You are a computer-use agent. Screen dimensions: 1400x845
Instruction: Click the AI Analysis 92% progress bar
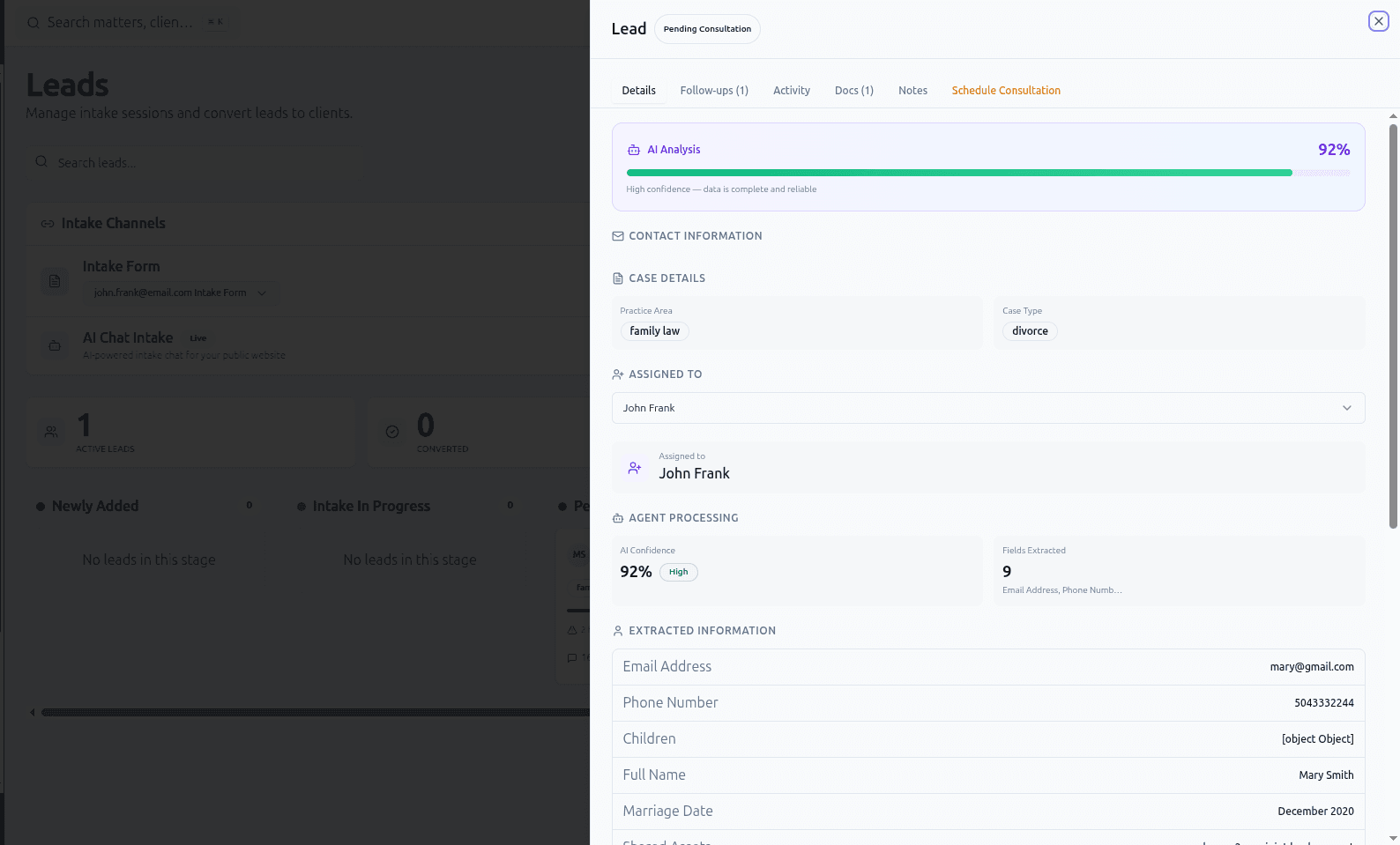[x=988, y=173]
